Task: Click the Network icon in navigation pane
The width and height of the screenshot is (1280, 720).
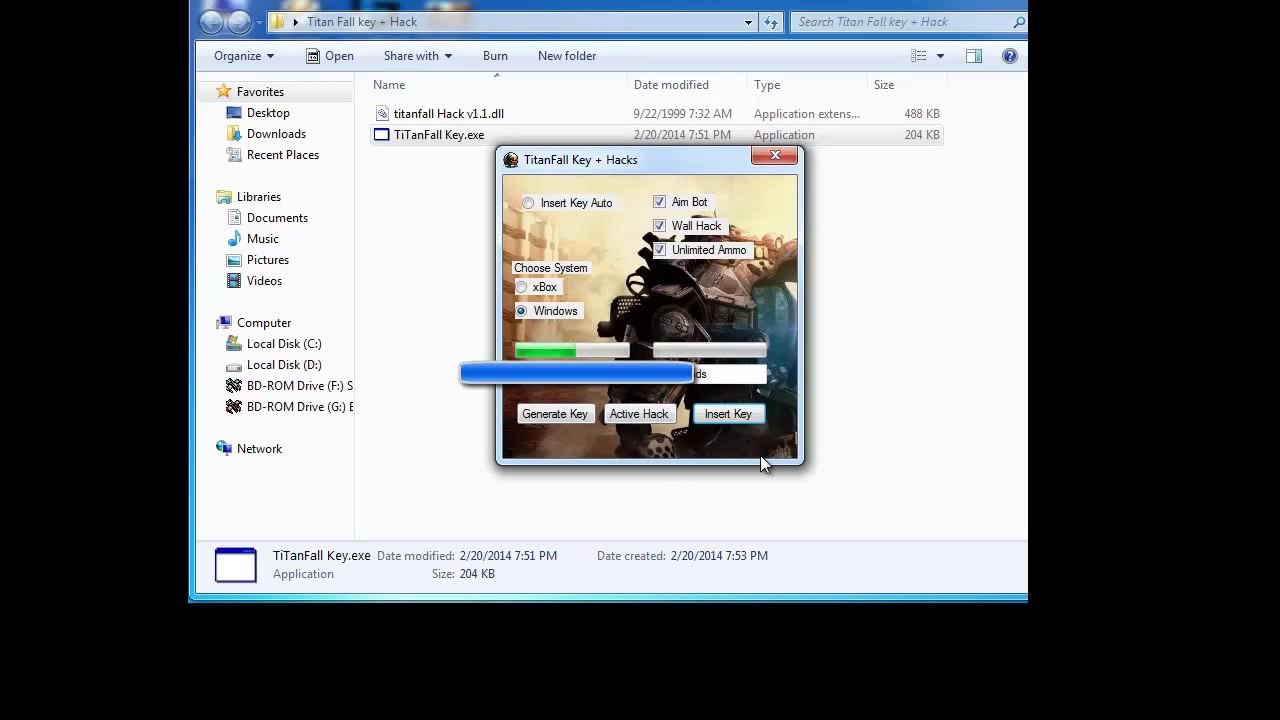Action: click(x=224, y=449)
